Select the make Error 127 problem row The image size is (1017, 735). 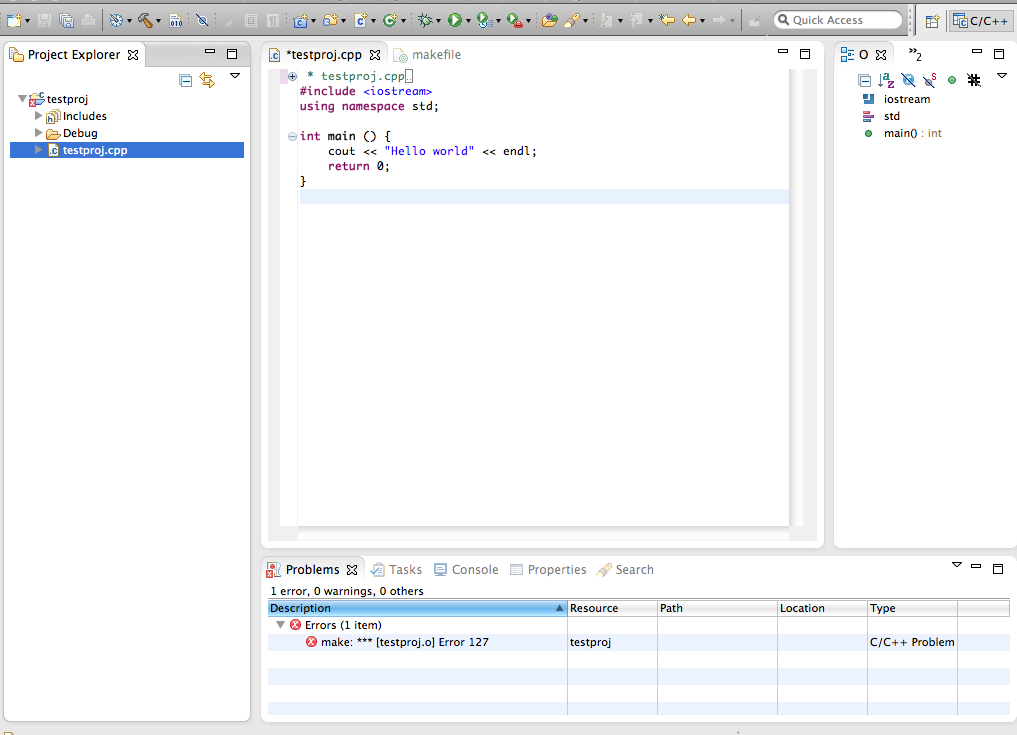404,642
